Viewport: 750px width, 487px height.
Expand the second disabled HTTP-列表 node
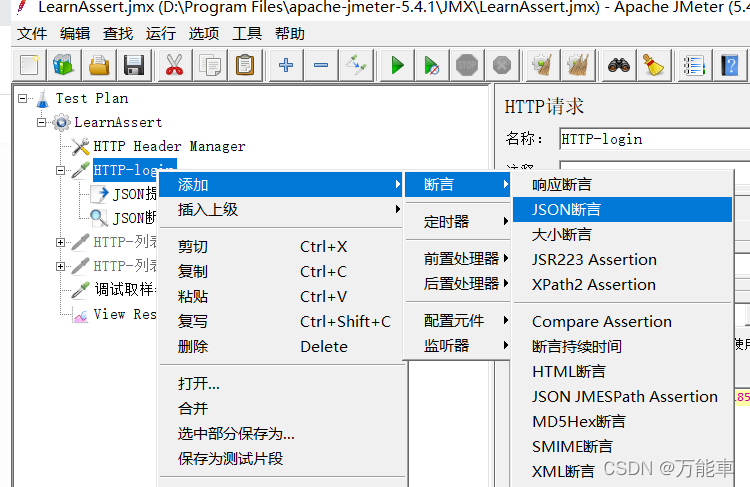pyautogui.click(x=60, y=266)
